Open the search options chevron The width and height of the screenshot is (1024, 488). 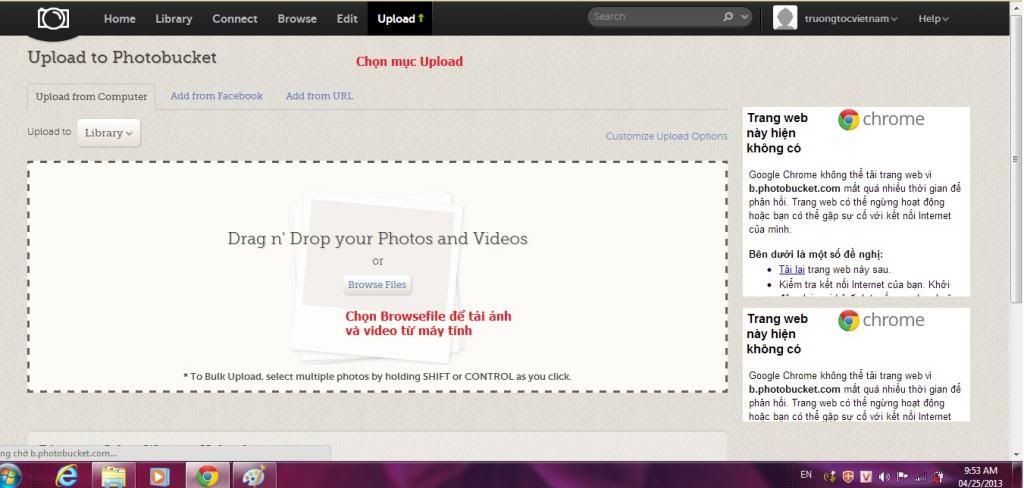tap(745, 17)
